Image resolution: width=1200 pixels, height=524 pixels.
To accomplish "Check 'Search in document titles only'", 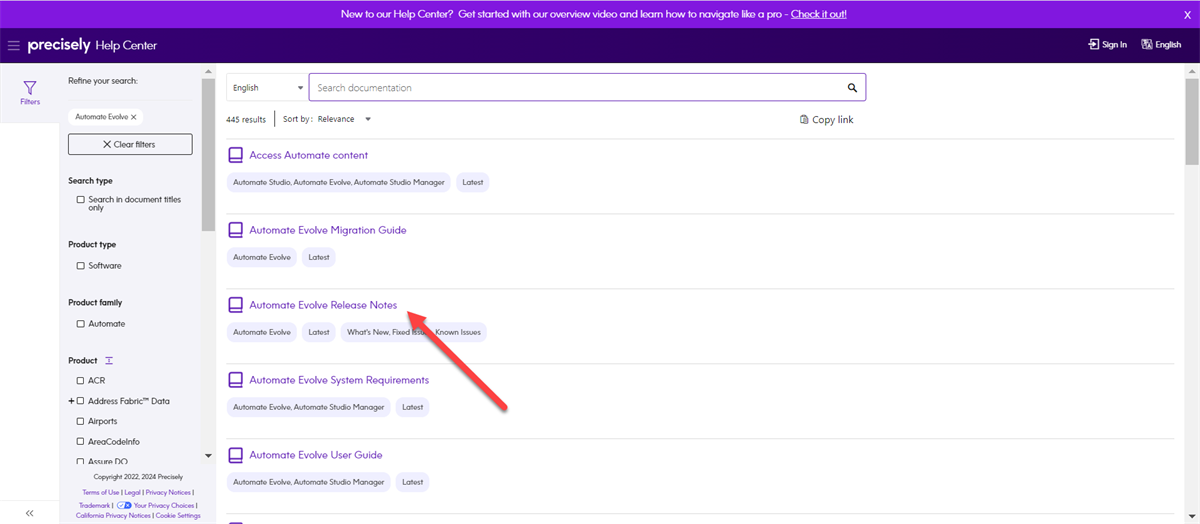I will click(81, 200).
